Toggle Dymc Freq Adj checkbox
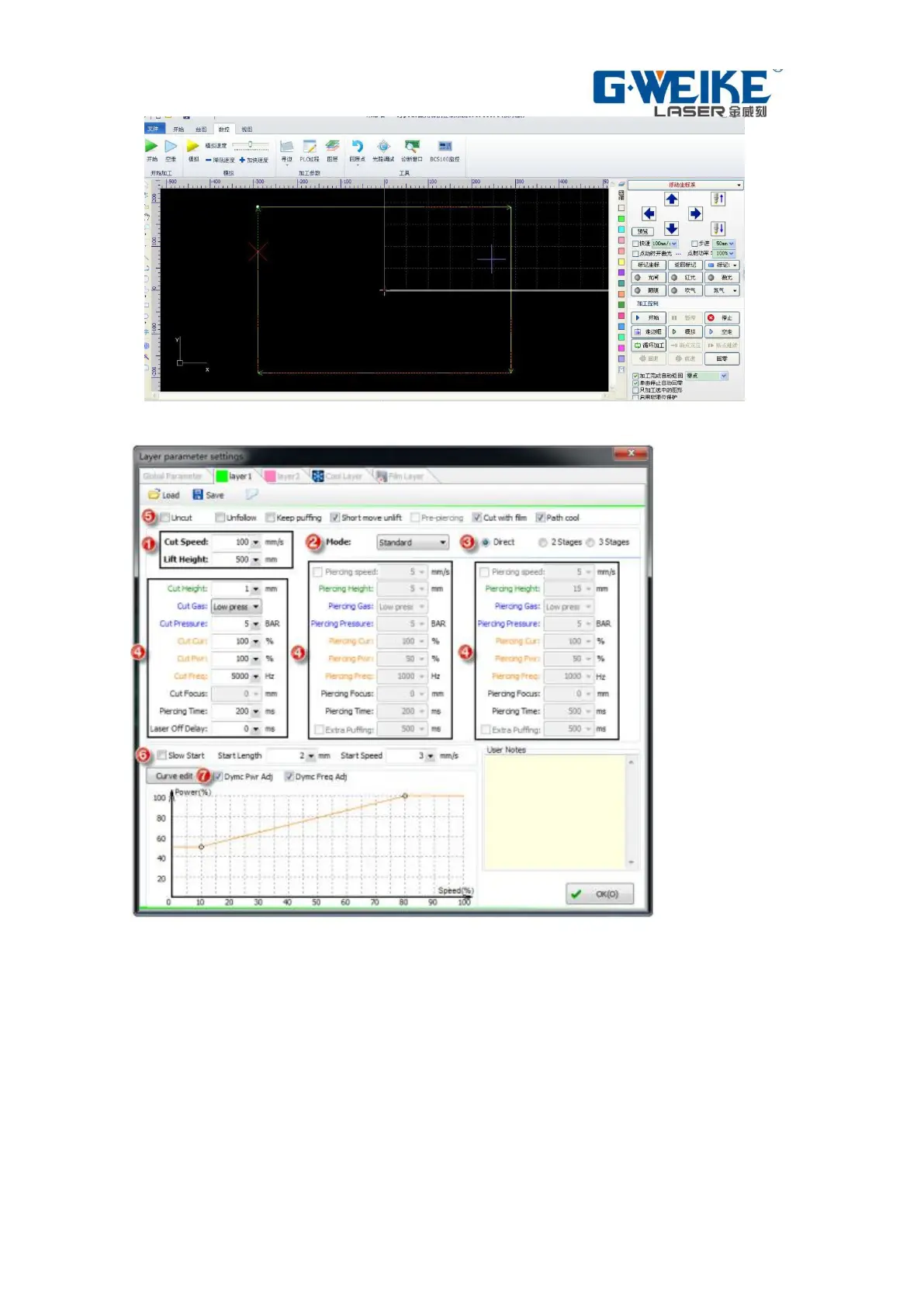924x1307 pixels. pos(289,776)
